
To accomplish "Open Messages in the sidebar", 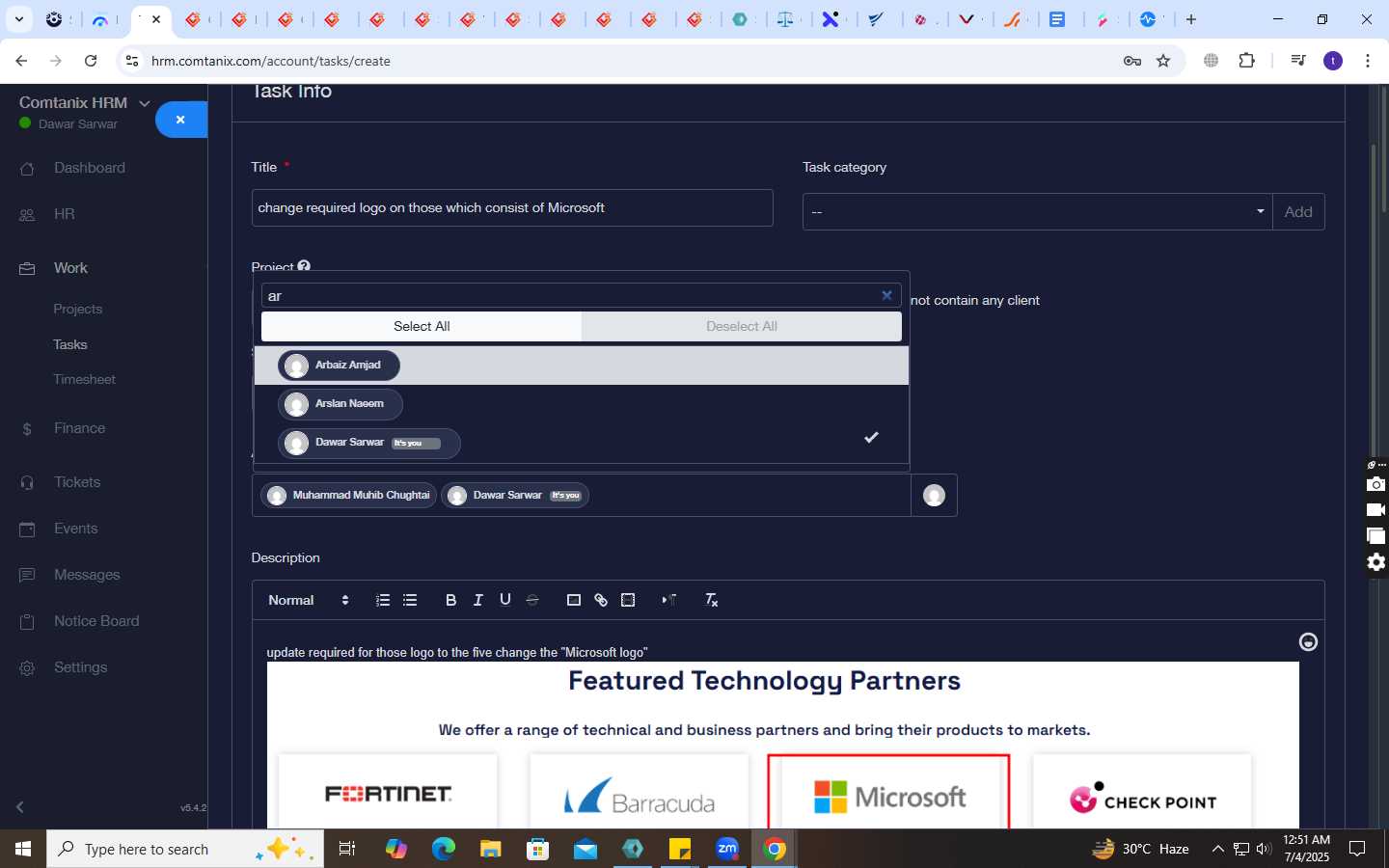I will [87, 575].
